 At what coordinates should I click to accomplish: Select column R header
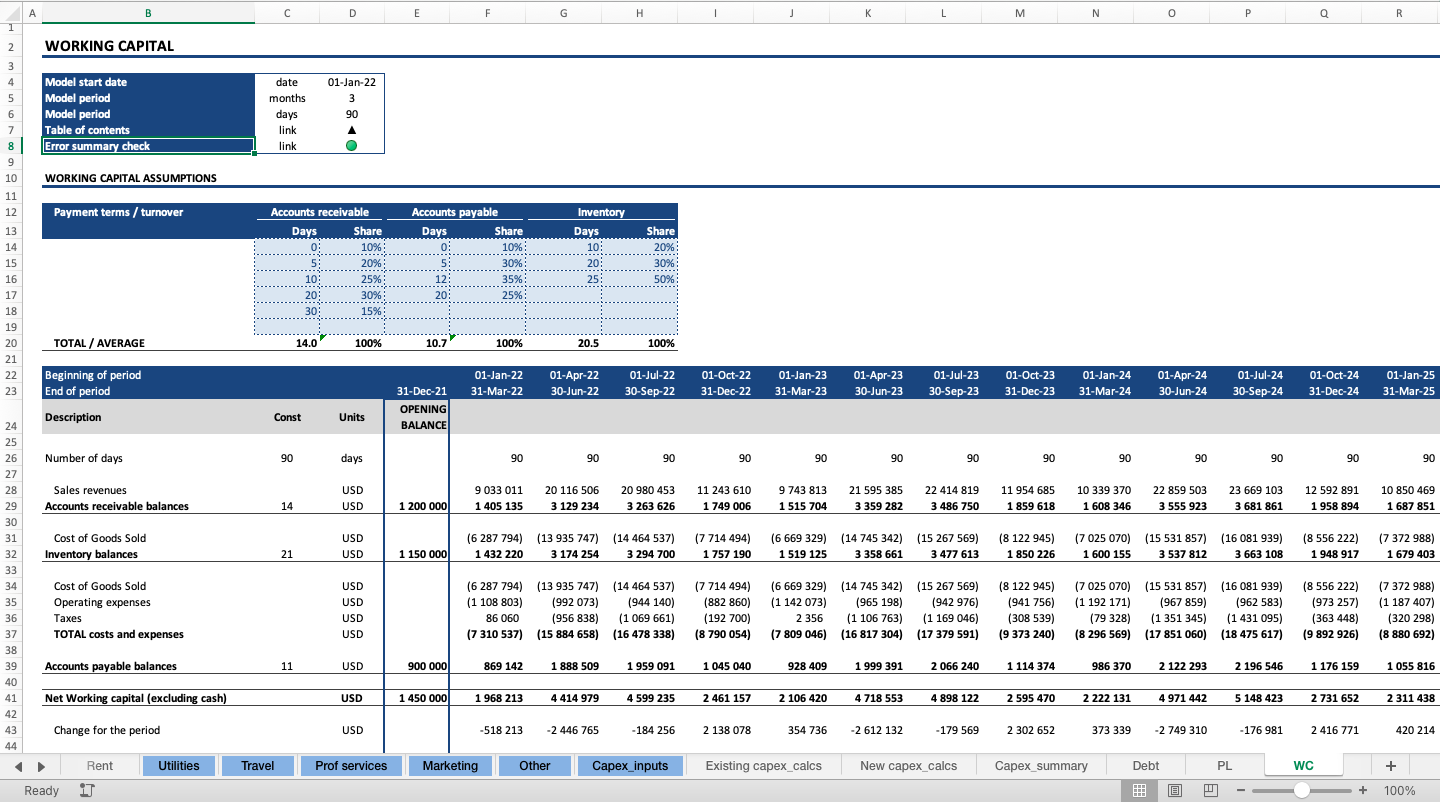[x=1399, y=13]
